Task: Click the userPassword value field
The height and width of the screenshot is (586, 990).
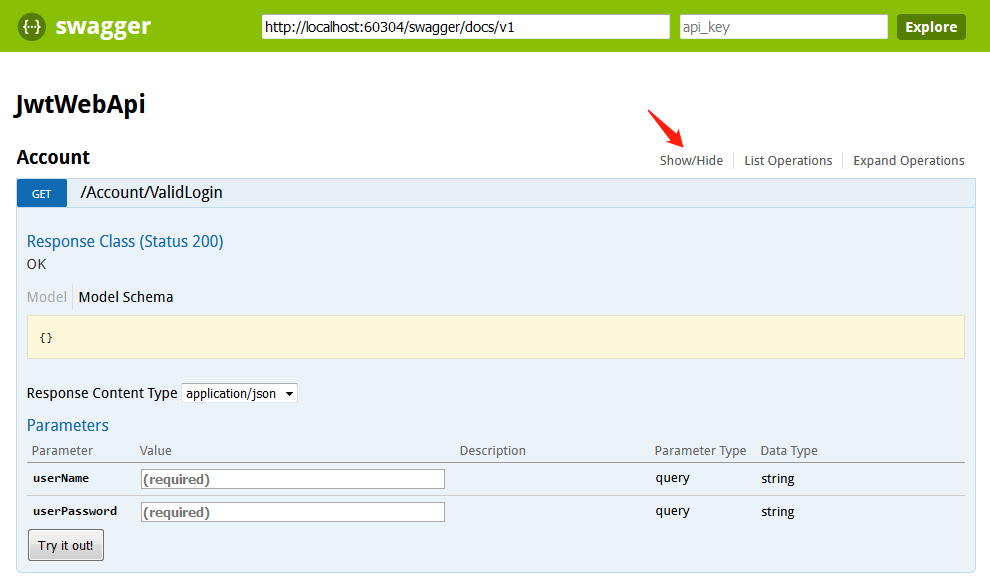Action: [x=293, y=512]
